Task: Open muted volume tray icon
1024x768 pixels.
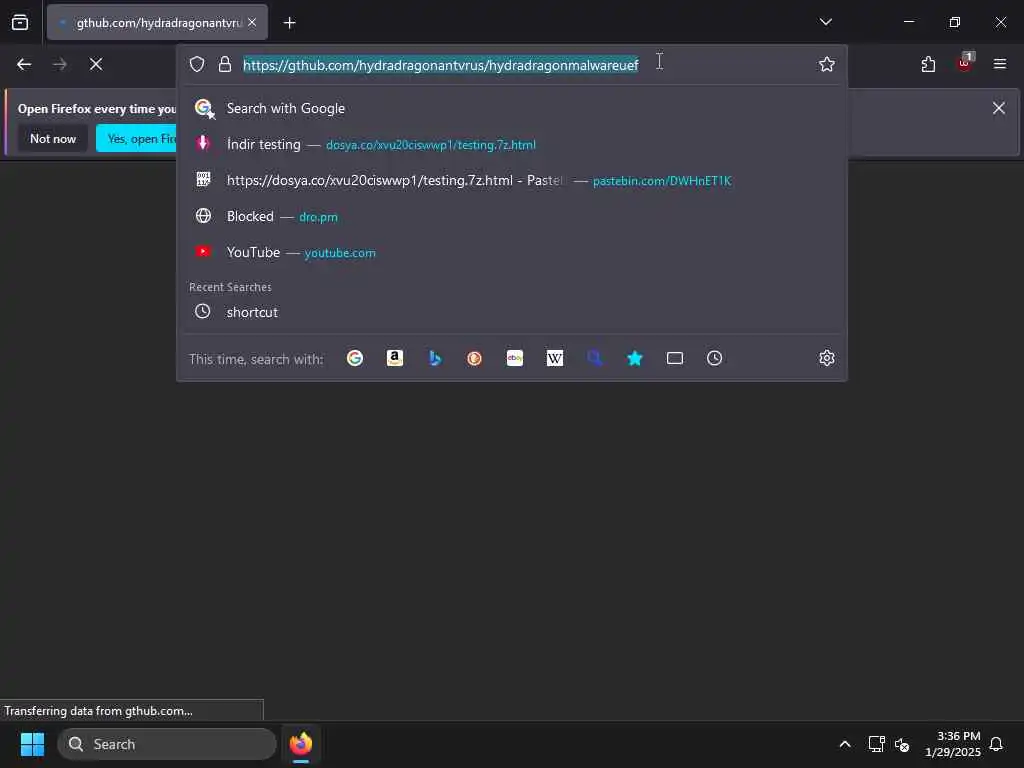Action: 902,744
